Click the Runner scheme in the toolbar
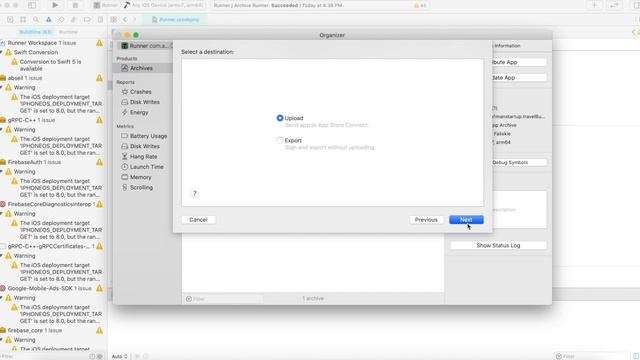640x360 pixels. (x=106, y=5)
